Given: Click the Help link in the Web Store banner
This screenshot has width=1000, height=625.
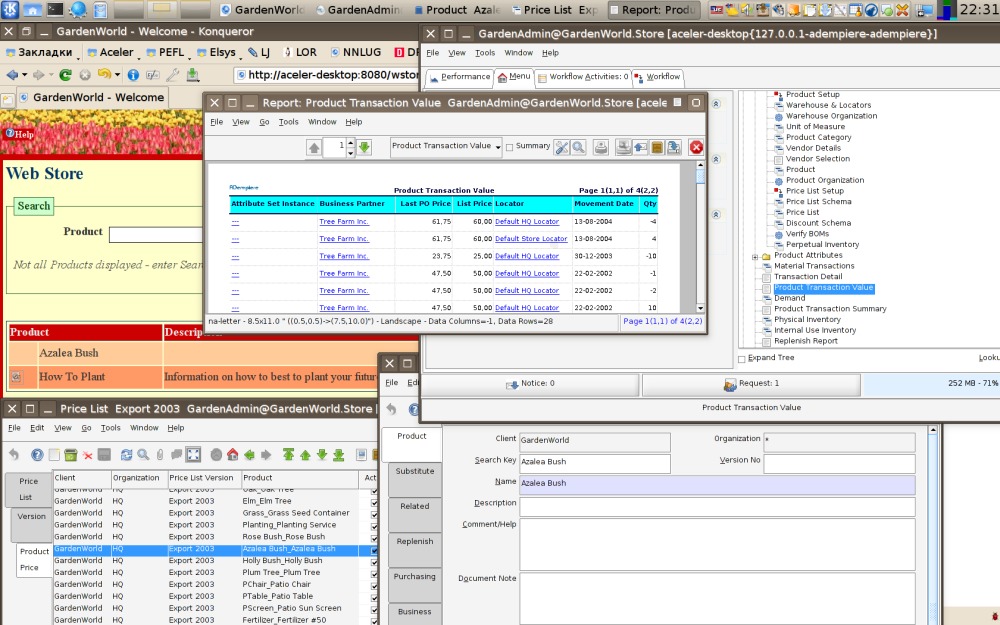Looking at the screenshot, I should click(x=20, y=135).
